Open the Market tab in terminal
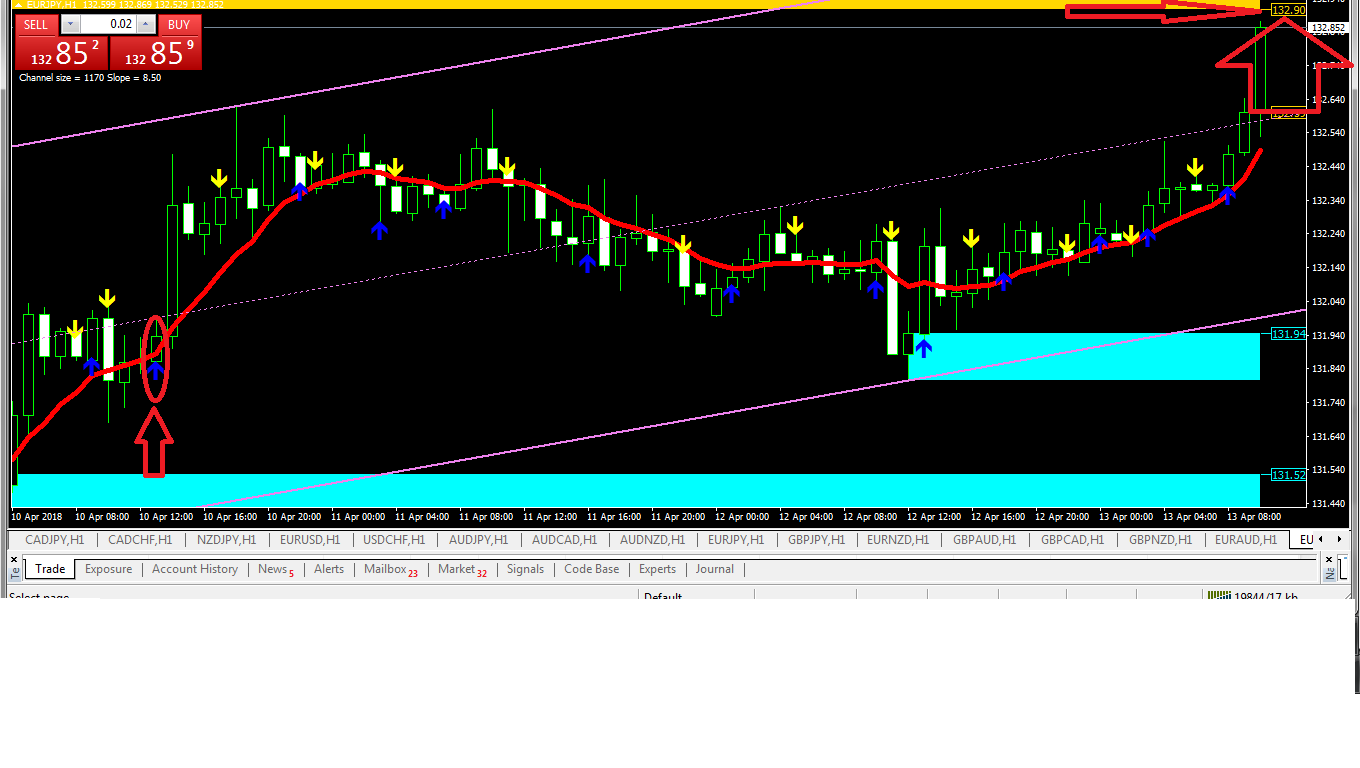Image resolution: width=1360 pixels, height=768 pixels. coord(456,569)
